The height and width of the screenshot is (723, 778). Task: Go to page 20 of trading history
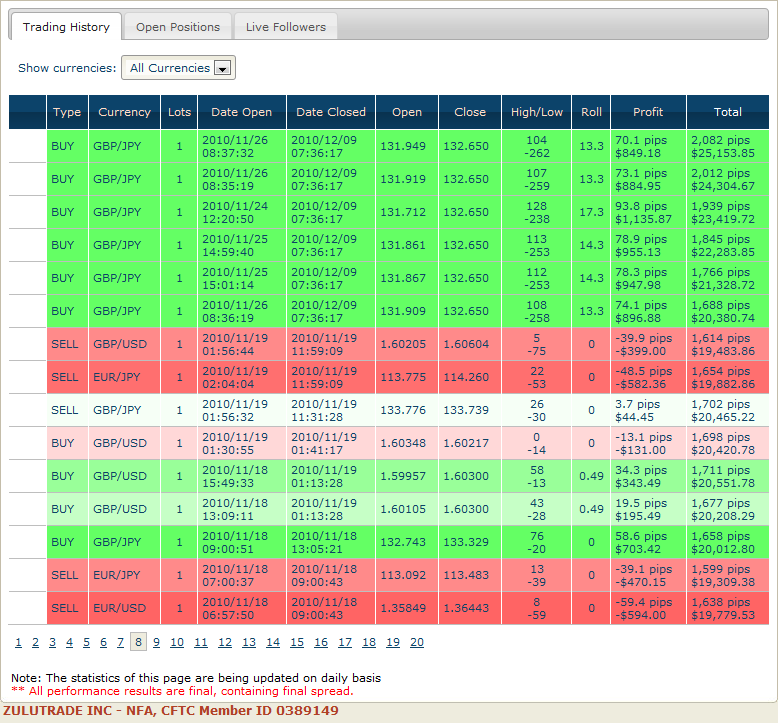(x=417, y=642)
